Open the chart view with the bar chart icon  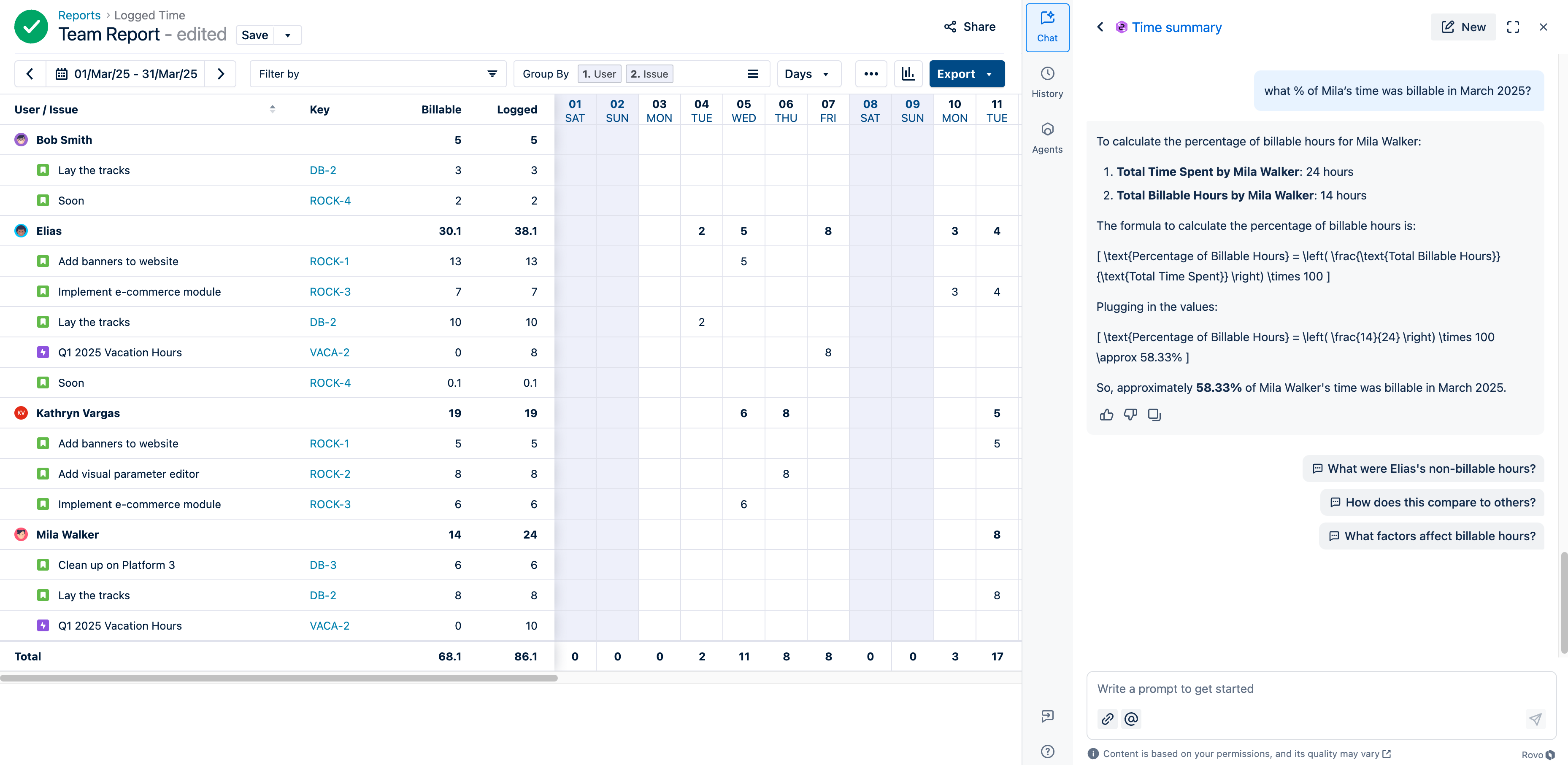pos(908,74)
